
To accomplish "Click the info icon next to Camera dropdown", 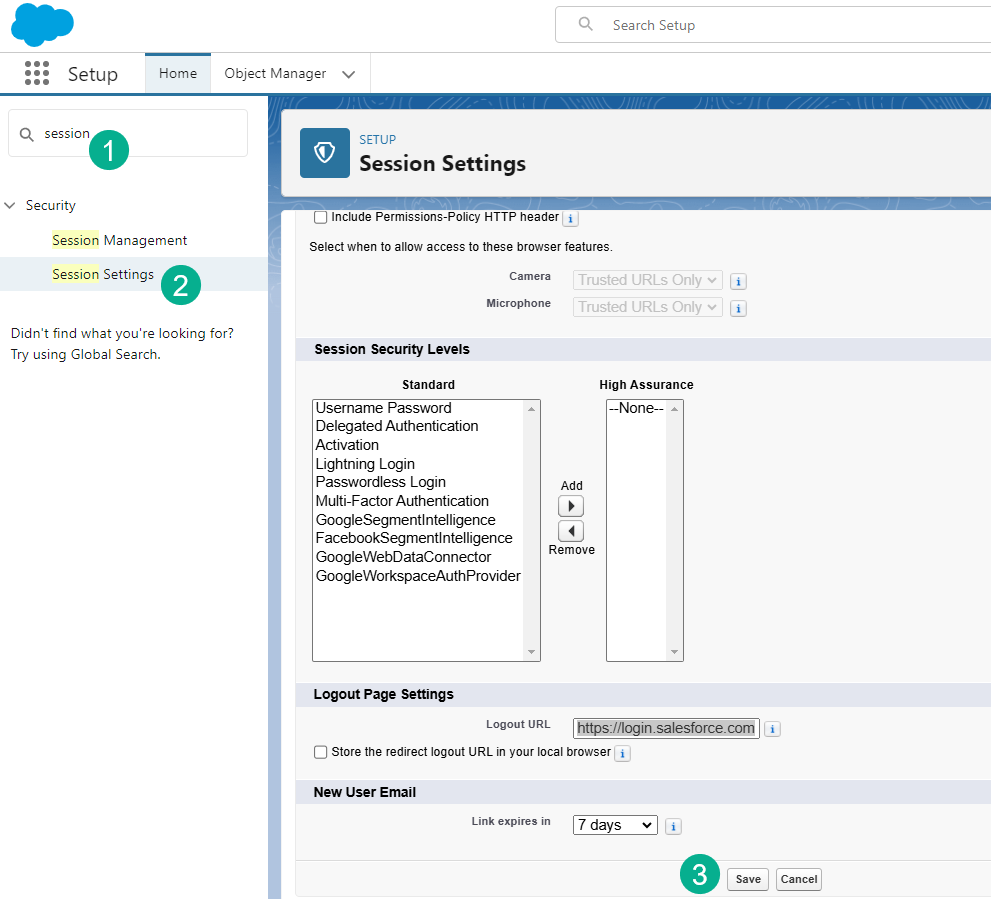I will pos(738,280).
